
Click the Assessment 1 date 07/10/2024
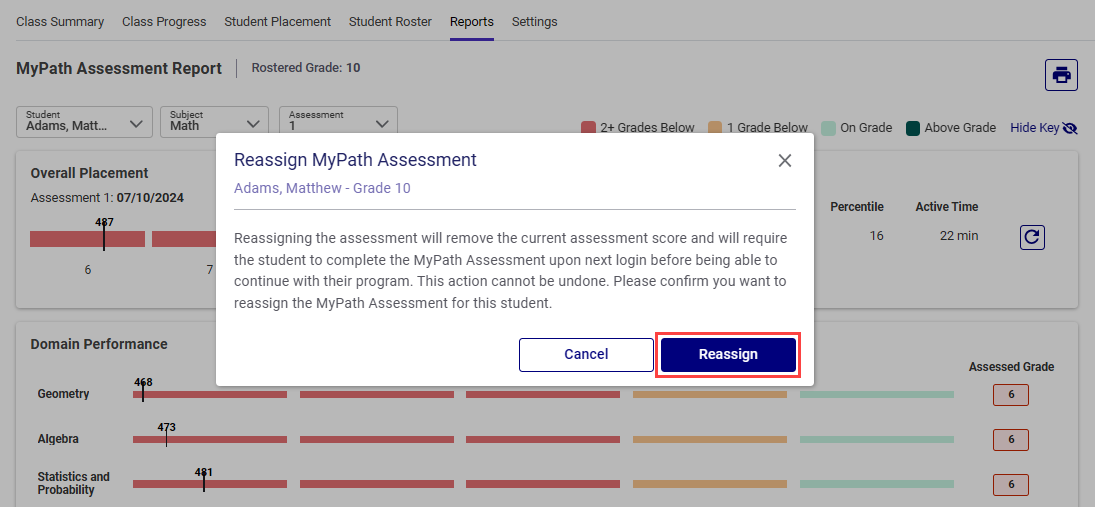click(150, 198)
